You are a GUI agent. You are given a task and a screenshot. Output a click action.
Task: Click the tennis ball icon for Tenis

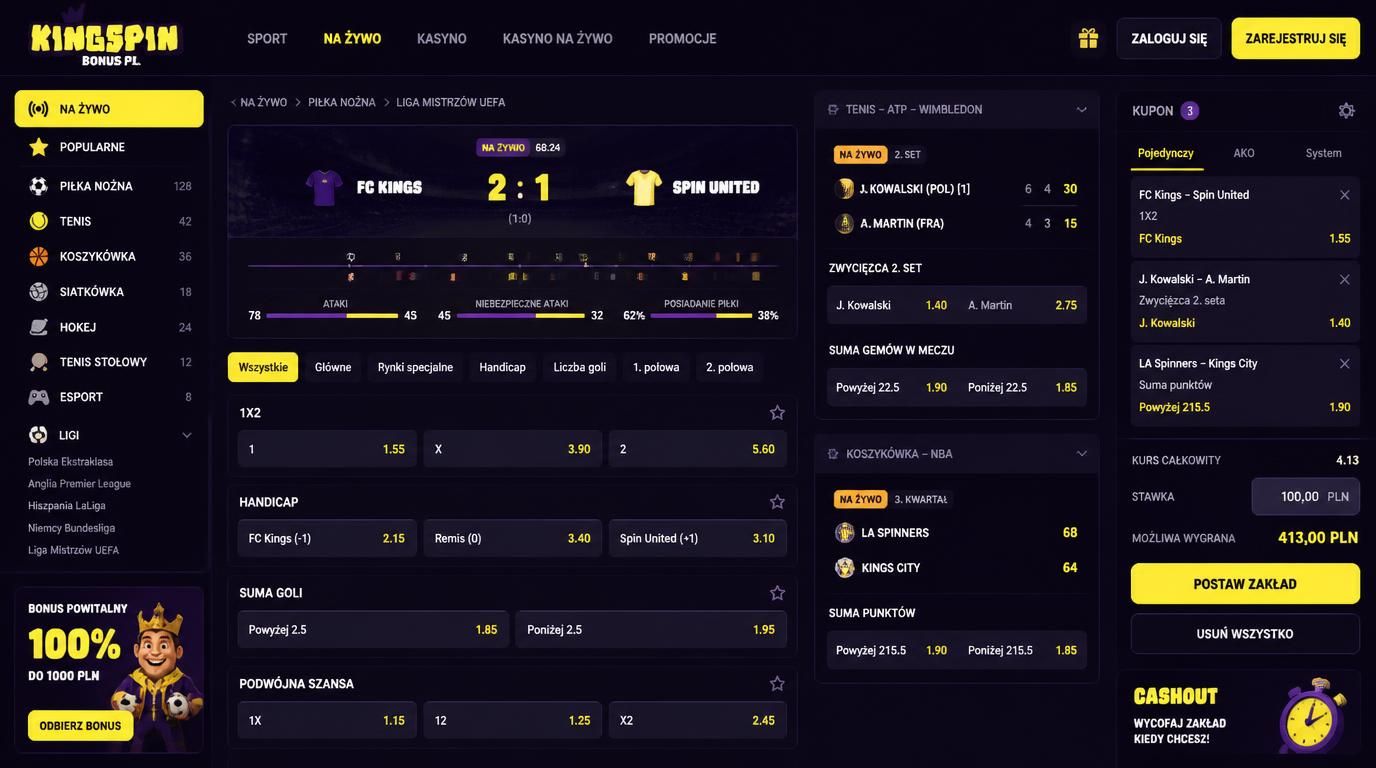39,221
